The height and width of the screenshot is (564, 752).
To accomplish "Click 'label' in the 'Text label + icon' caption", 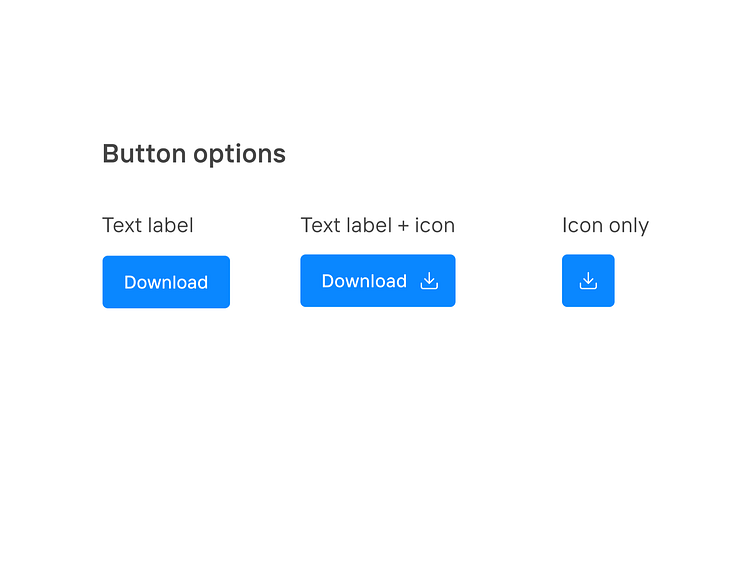I will click(368, 225).
